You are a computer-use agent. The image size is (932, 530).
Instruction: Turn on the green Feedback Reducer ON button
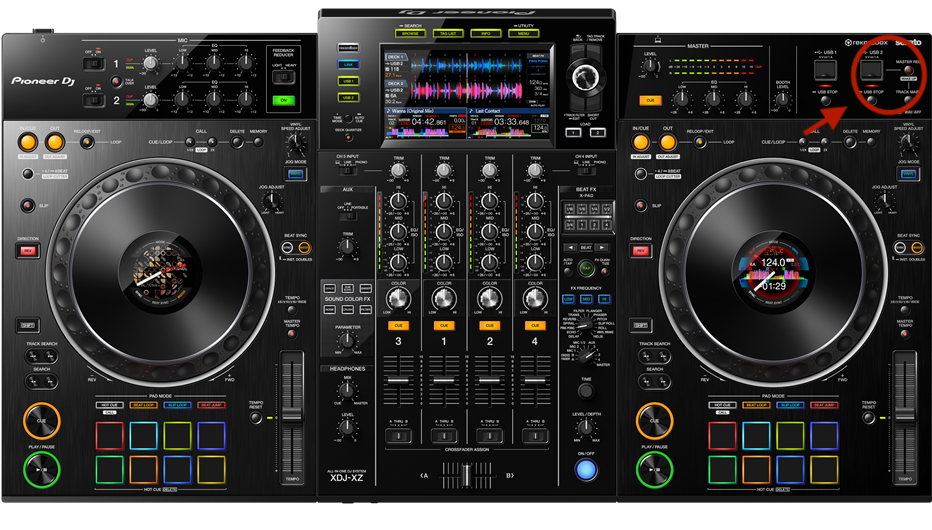pos(284,100)
